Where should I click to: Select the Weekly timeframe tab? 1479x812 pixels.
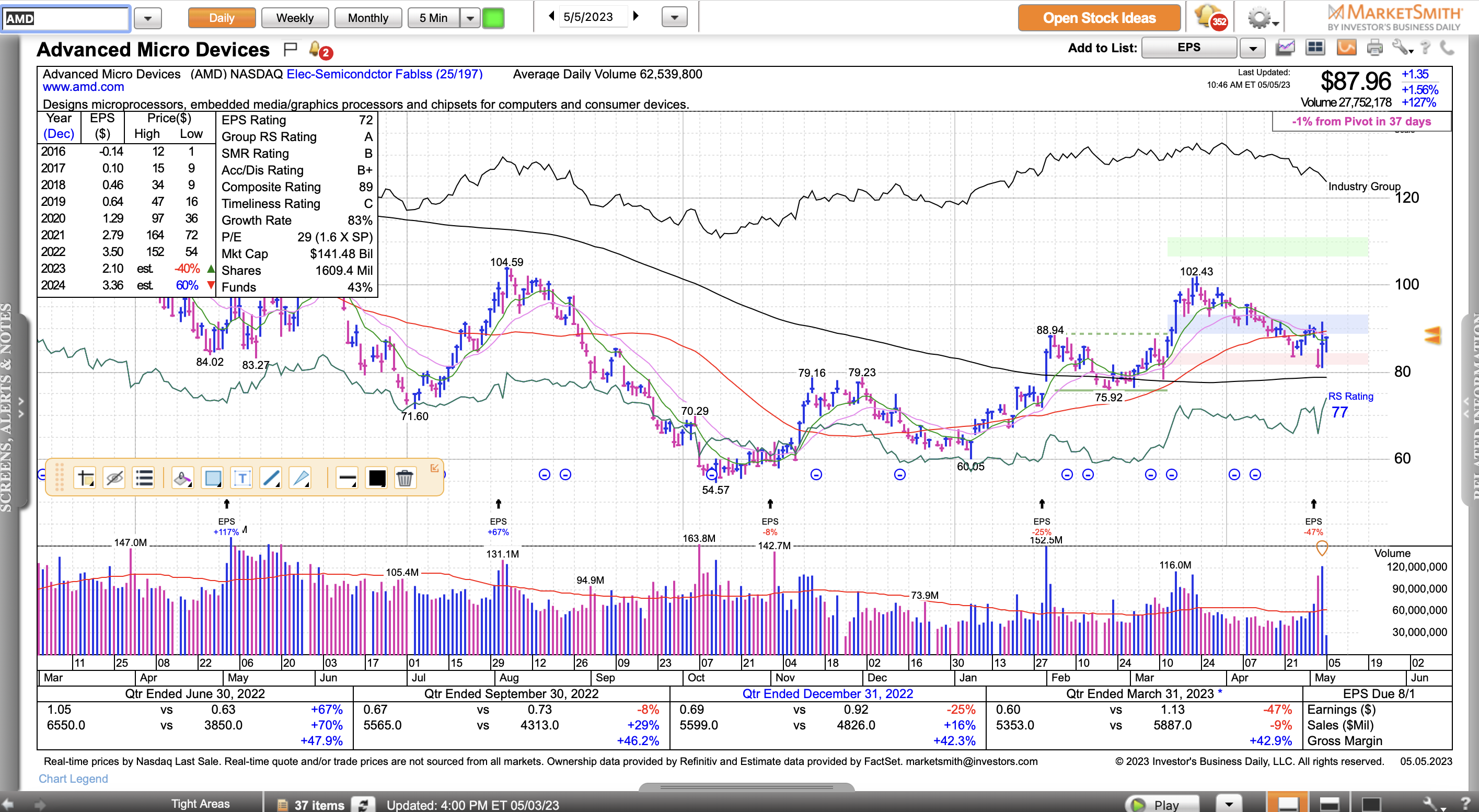(295, 18)
